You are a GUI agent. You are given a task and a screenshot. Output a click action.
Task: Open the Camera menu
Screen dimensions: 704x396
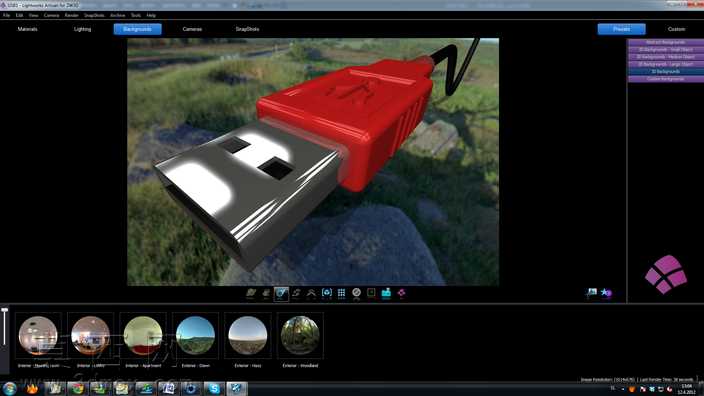click(52, 15)
